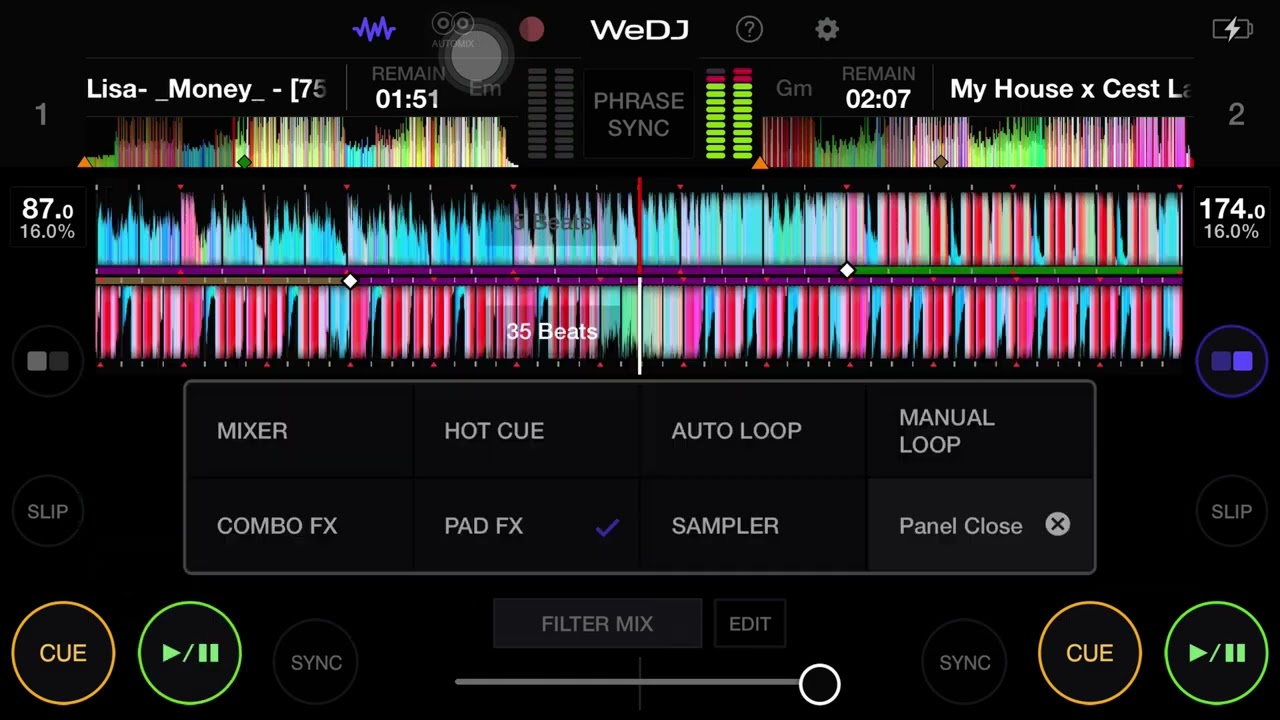
Task: Select PAD FX panel
Action: tap(526, 525)
